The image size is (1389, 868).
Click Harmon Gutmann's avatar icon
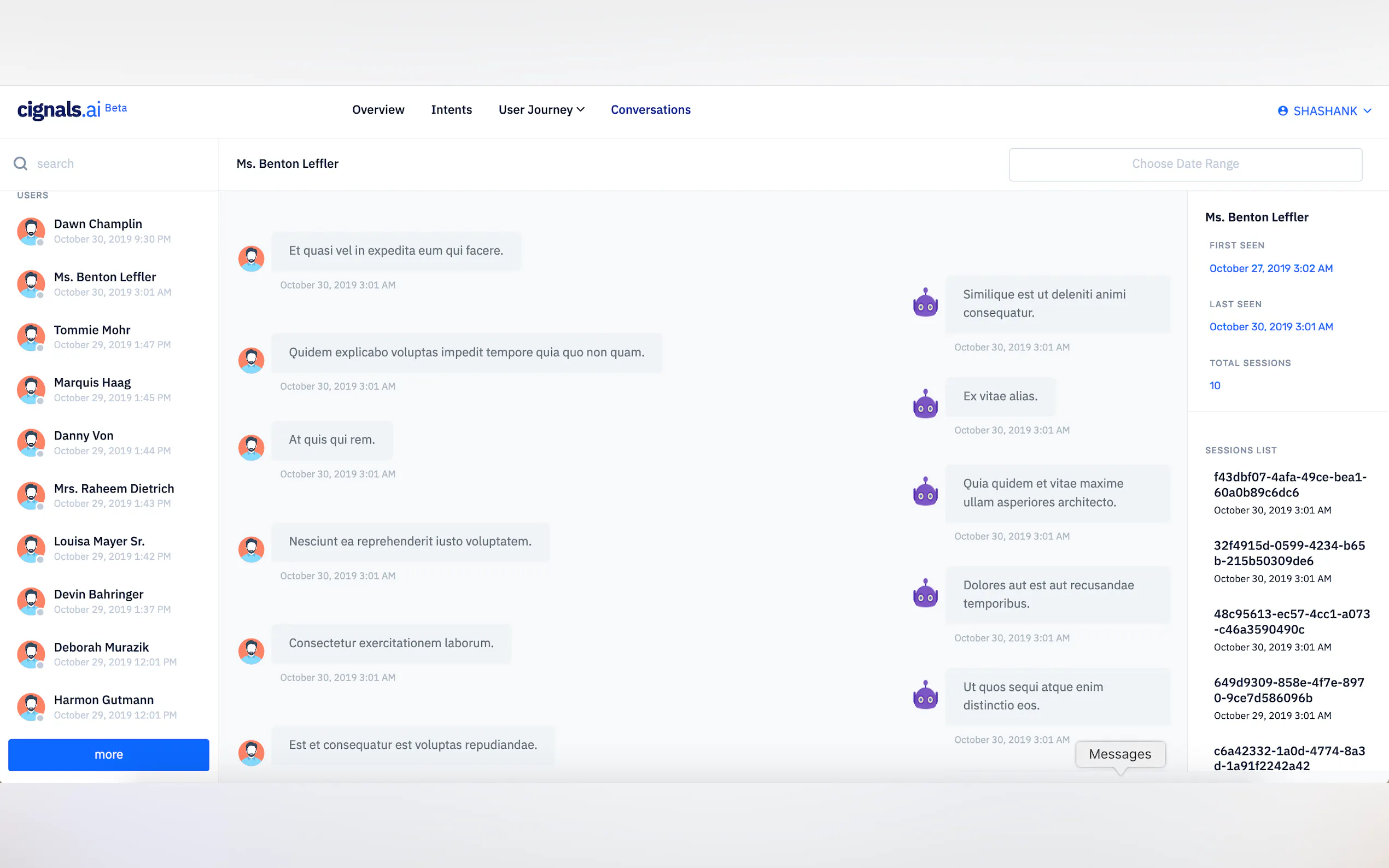(31, 707)
